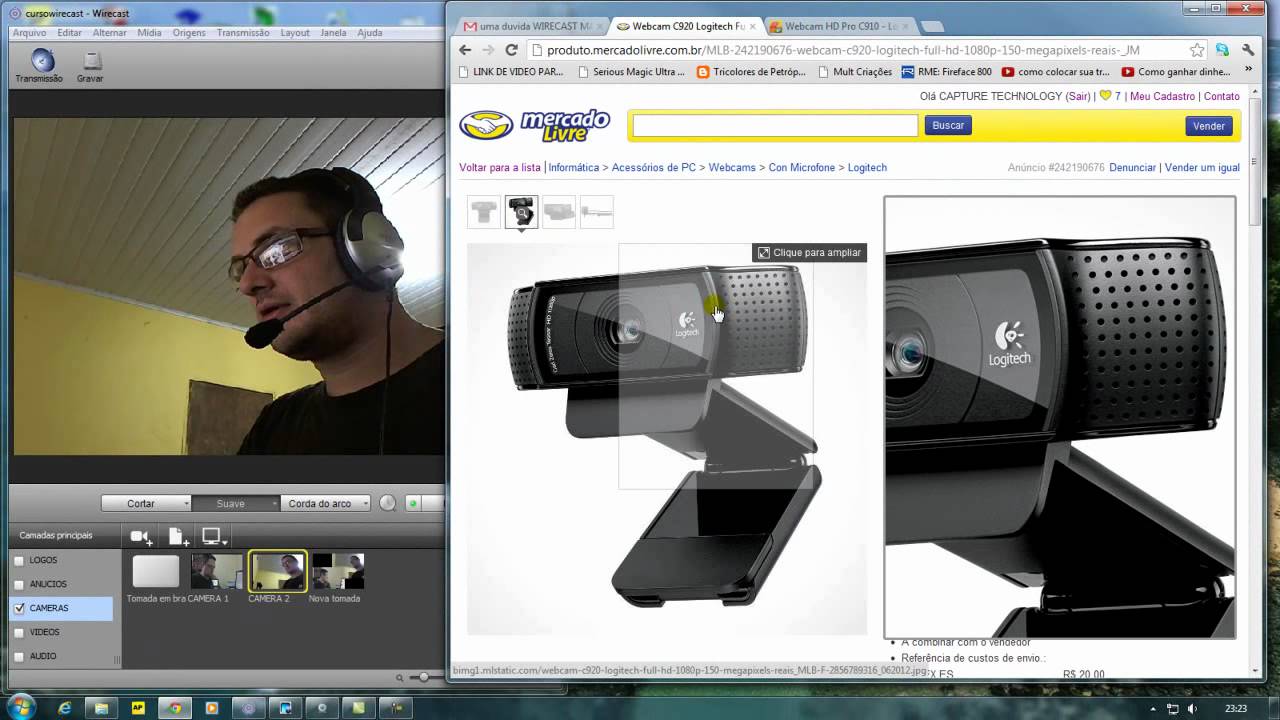Enable the AUDIO layer checkbox

pyautogui.click(x=19, y=657)
